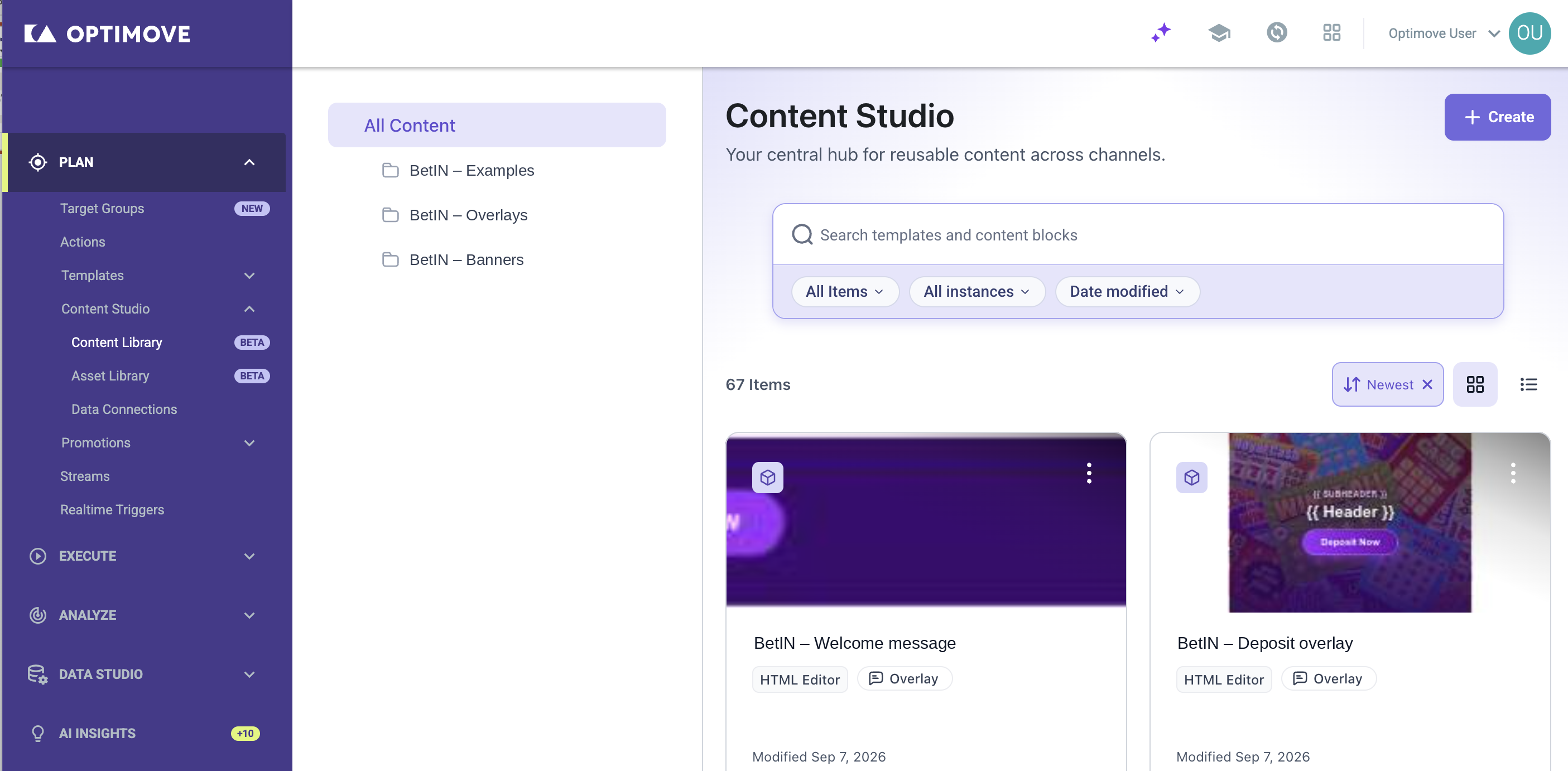Expand the EXECUTE section
1568x771 pixels.
249,556
